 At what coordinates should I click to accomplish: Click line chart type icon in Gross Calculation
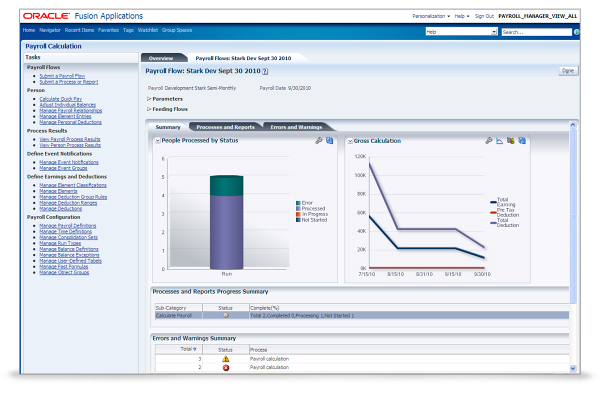pos(499,141)
